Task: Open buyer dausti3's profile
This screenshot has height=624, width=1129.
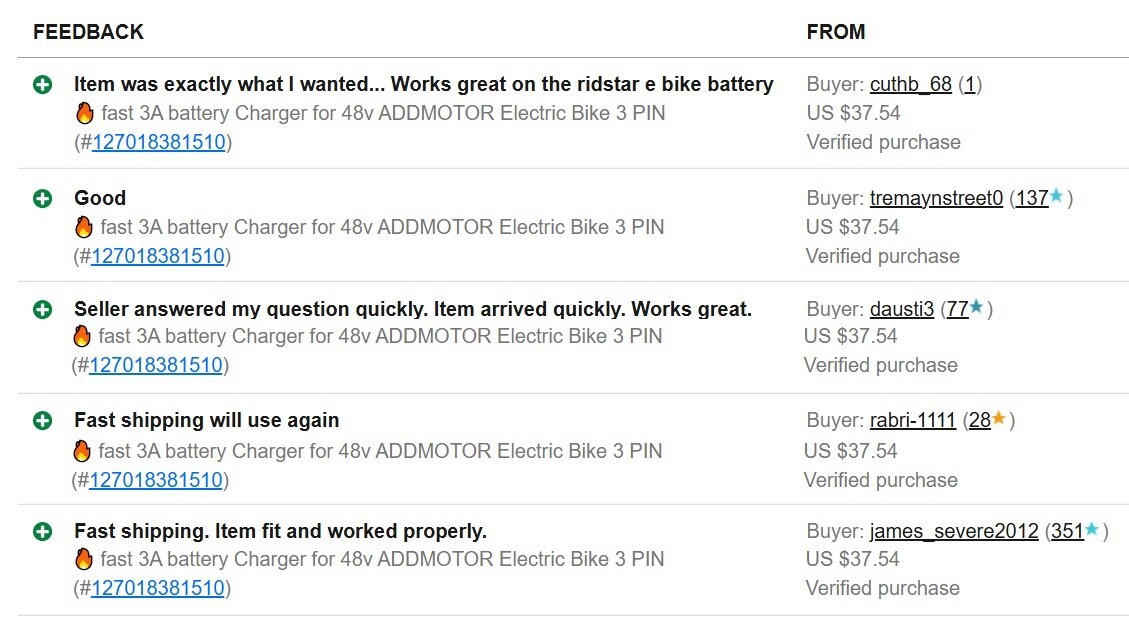Action: tap(901, 309)
